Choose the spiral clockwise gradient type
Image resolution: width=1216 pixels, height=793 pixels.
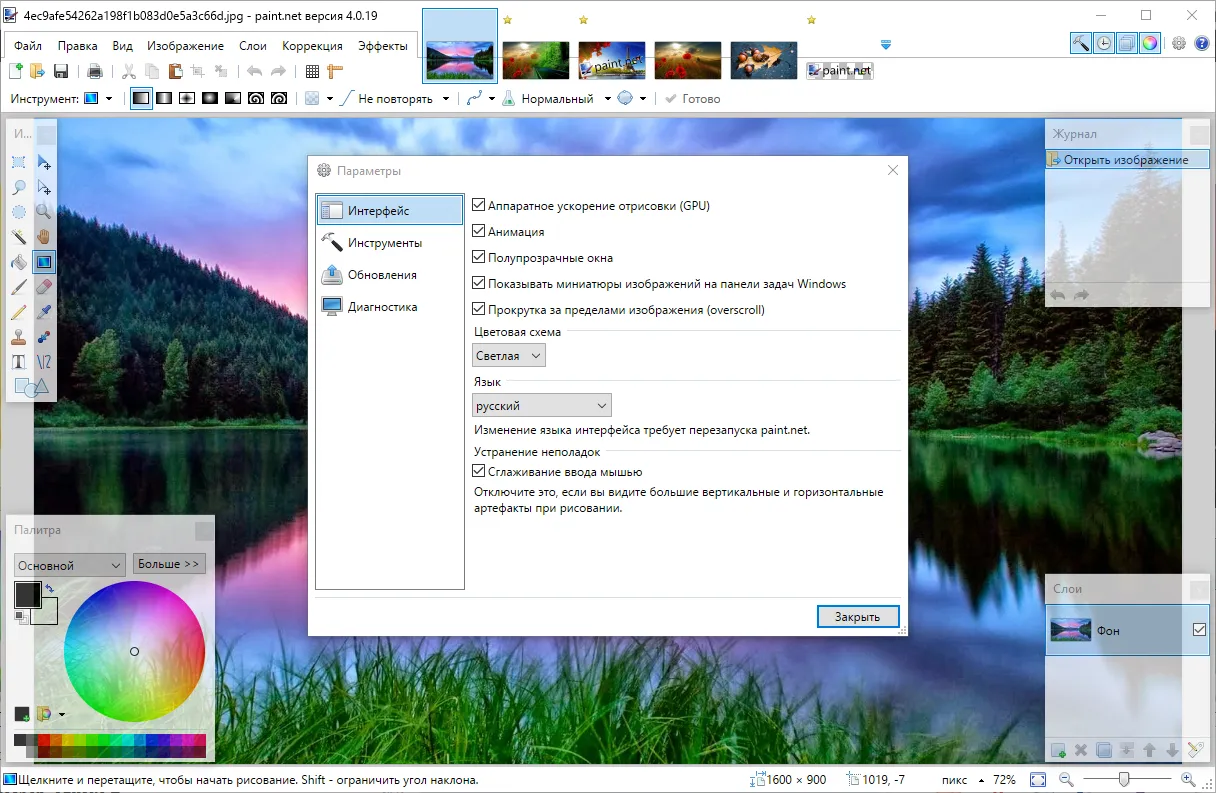click(256, 99)
